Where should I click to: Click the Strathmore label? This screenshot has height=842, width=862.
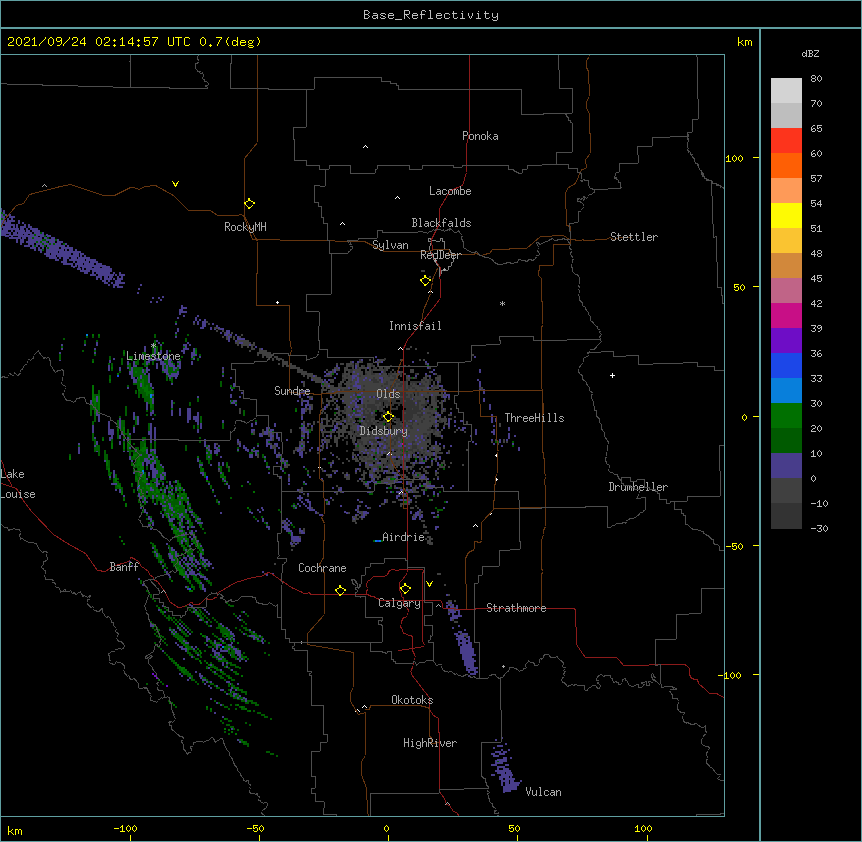click(516, 608)
